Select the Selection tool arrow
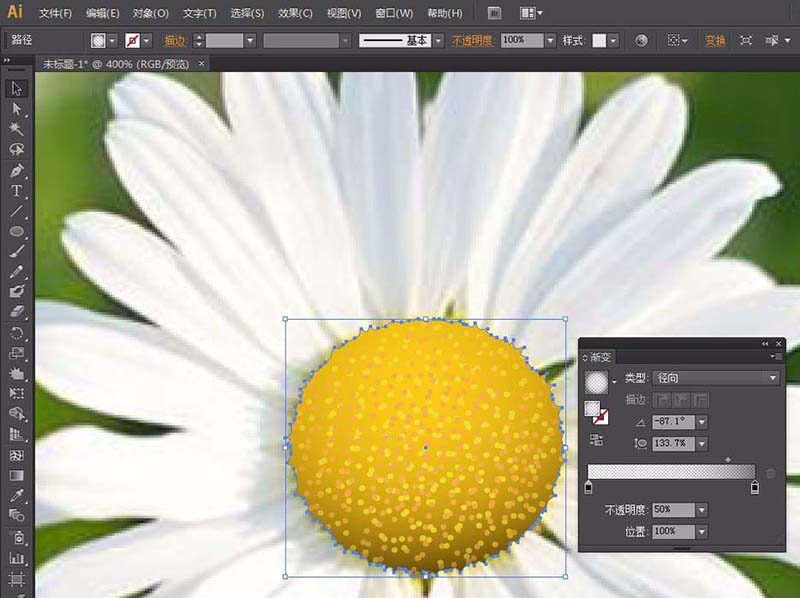The height and width of the screenshot is (598, 800). (x=16, y=89)
